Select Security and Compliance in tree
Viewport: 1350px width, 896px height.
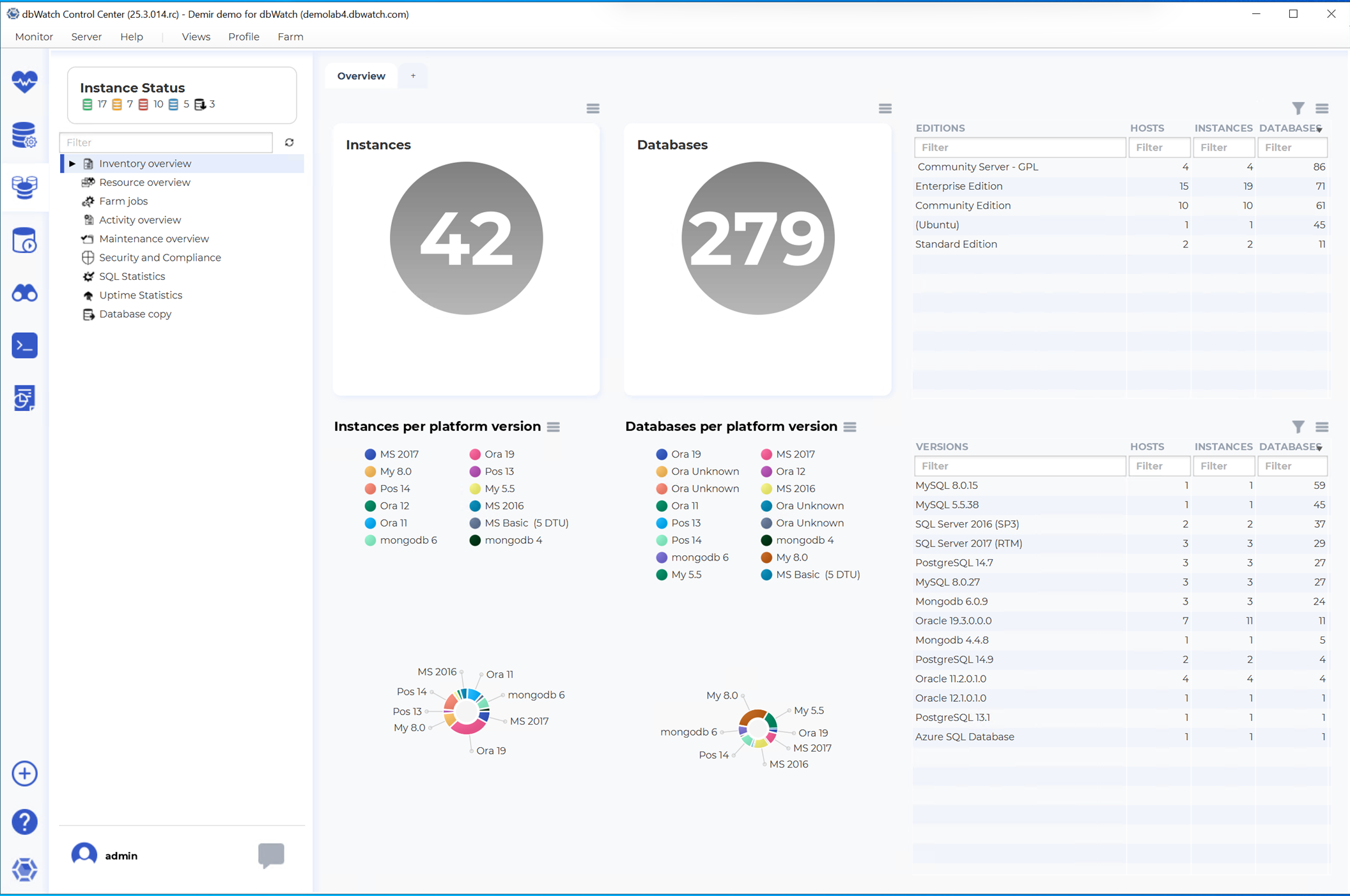click(x=160, y=258)
